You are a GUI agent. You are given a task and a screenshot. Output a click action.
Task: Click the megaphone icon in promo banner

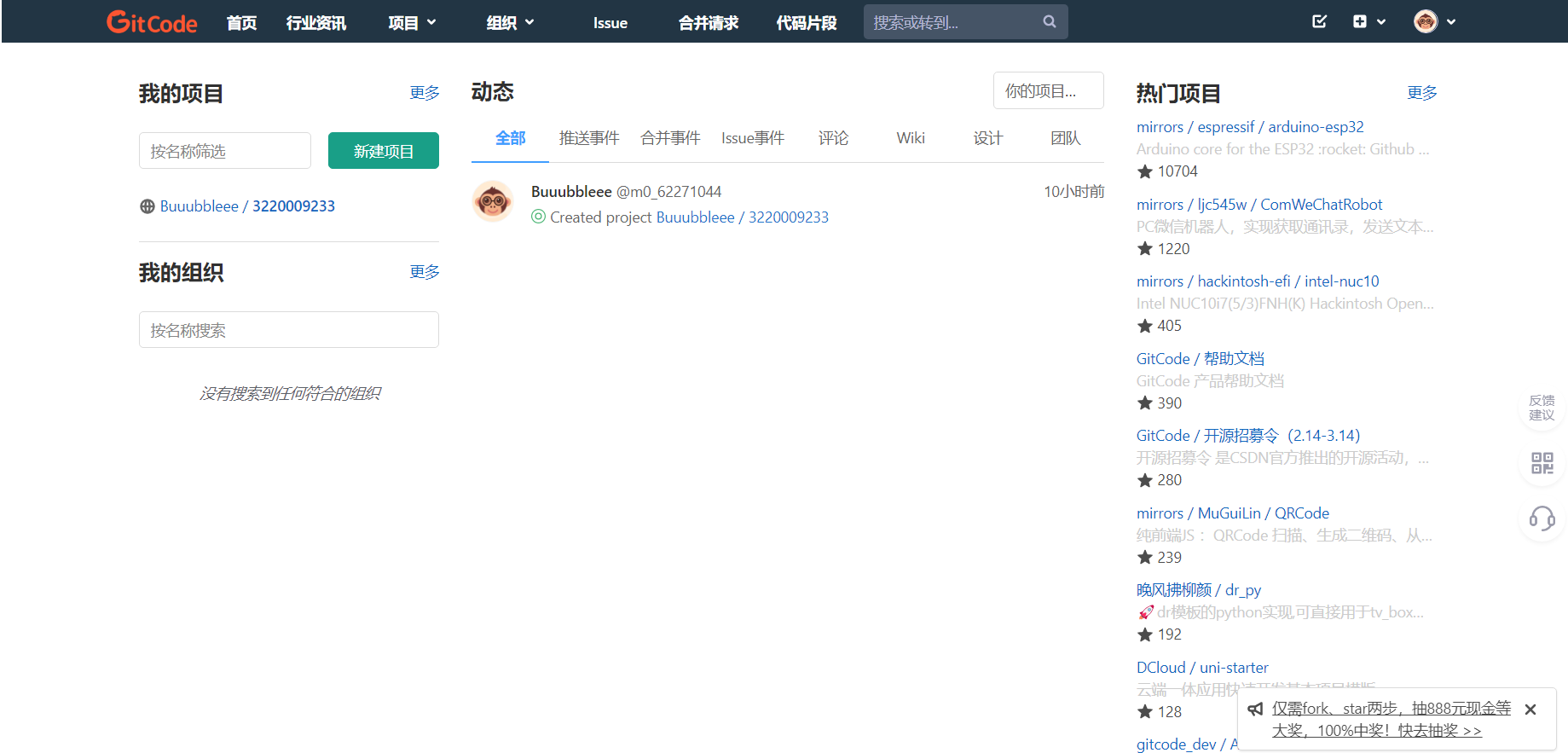(1255, 709)
